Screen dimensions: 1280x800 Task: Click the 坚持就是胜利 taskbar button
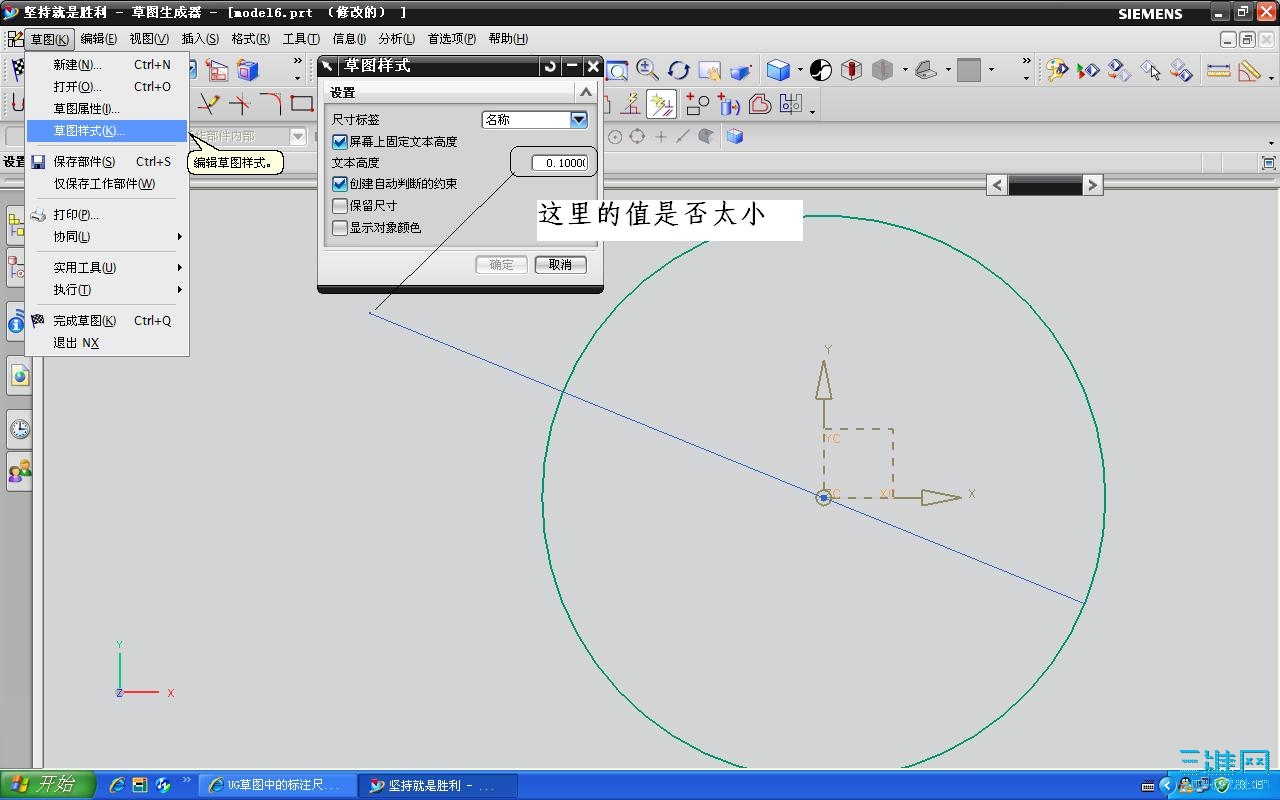pyautogui.click(x=439, y=786)
